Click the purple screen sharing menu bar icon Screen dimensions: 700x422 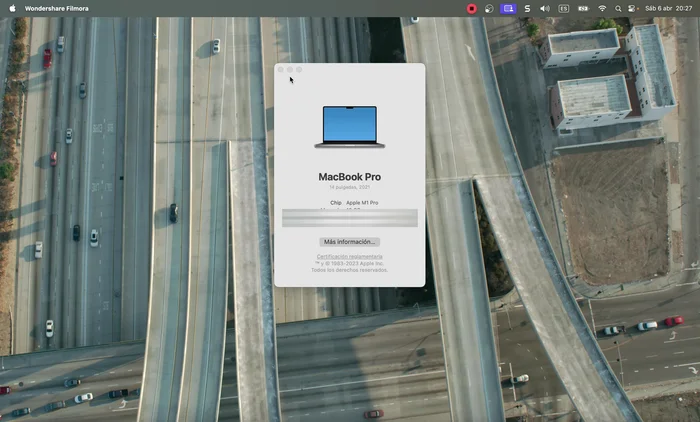pyautogui.click(x=508, y=8)
